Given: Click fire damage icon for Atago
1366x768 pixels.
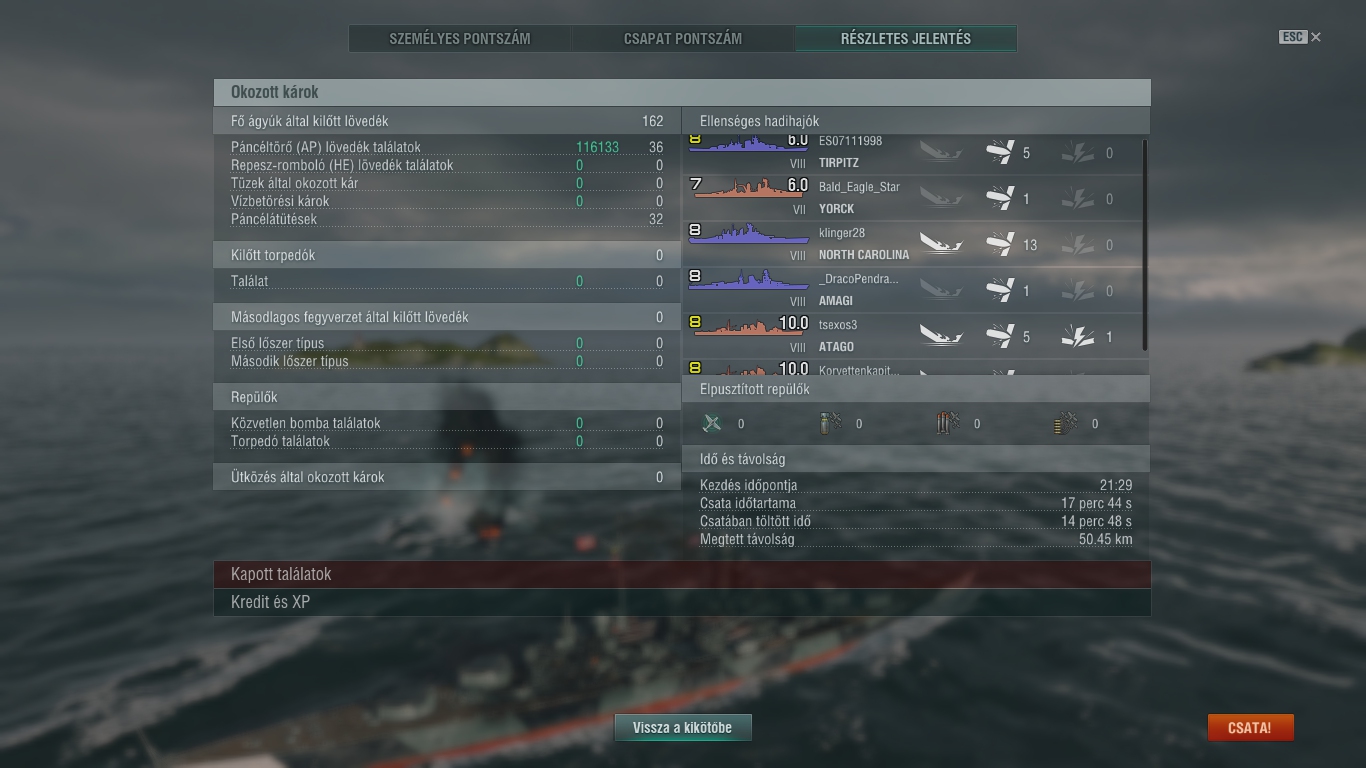Looking at the screenshot, I should 1077,336.
